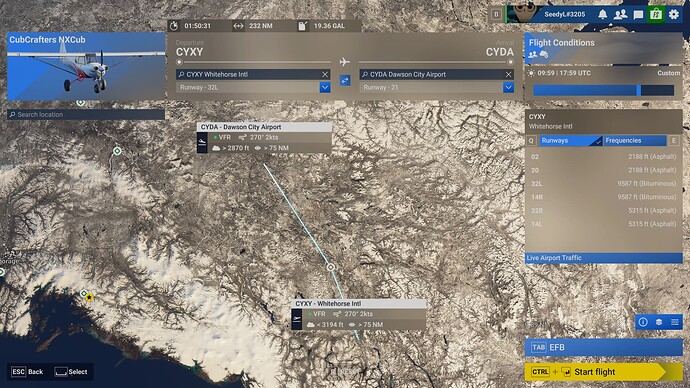
Task: Open the EFB
Action: (x=603, y=348)
